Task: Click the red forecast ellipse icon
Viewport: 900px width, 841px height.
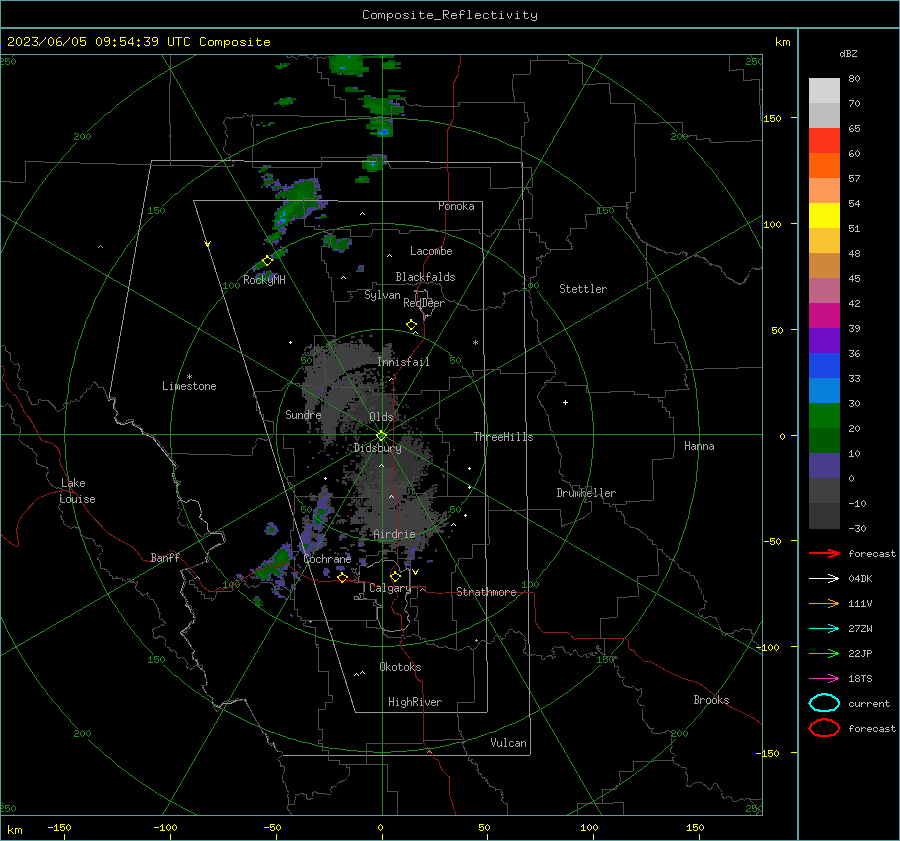Action: (824, 728)
